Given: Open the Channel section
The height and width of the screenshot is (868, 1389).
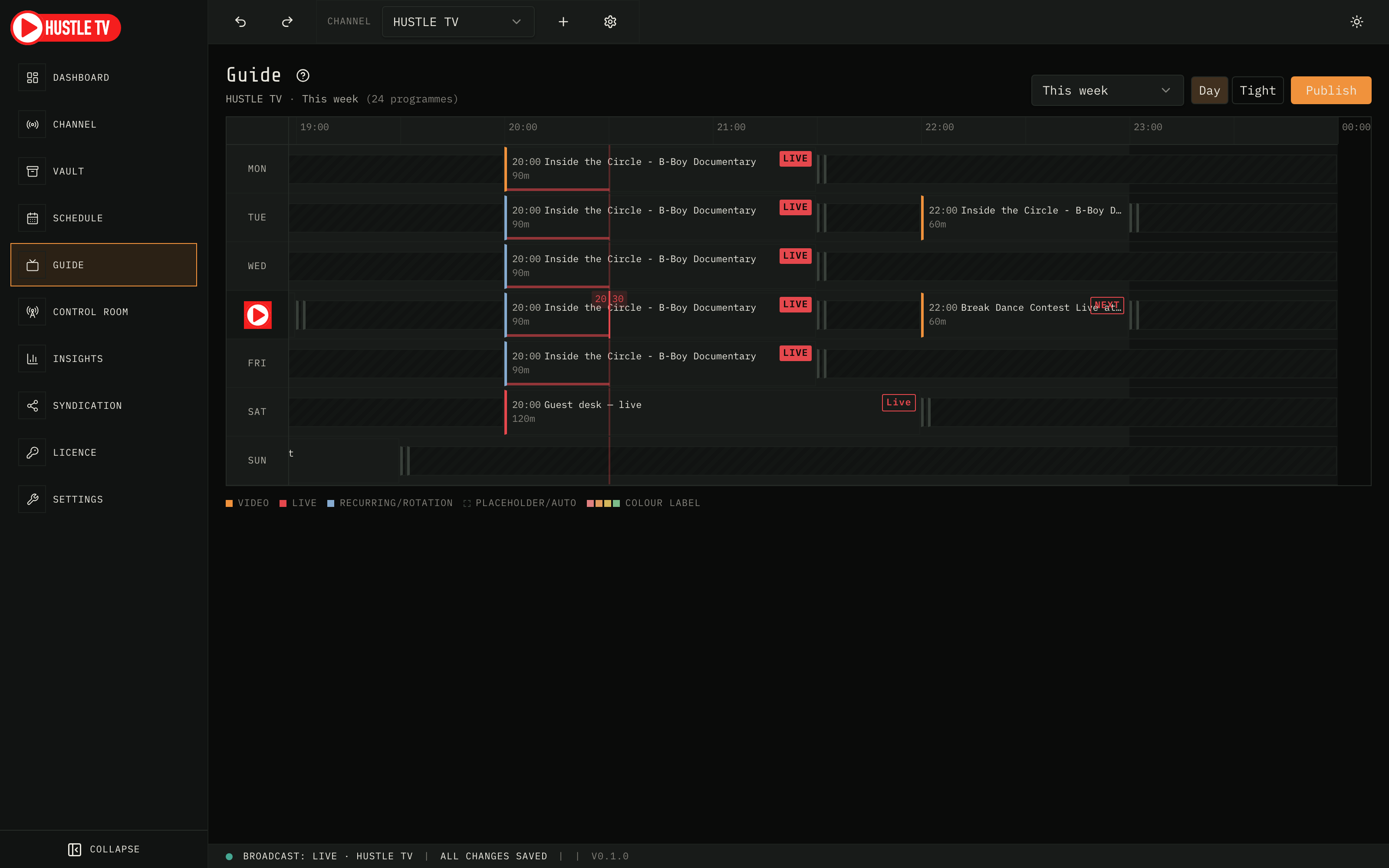Looking at the screenshot, I should coord(103,125).
